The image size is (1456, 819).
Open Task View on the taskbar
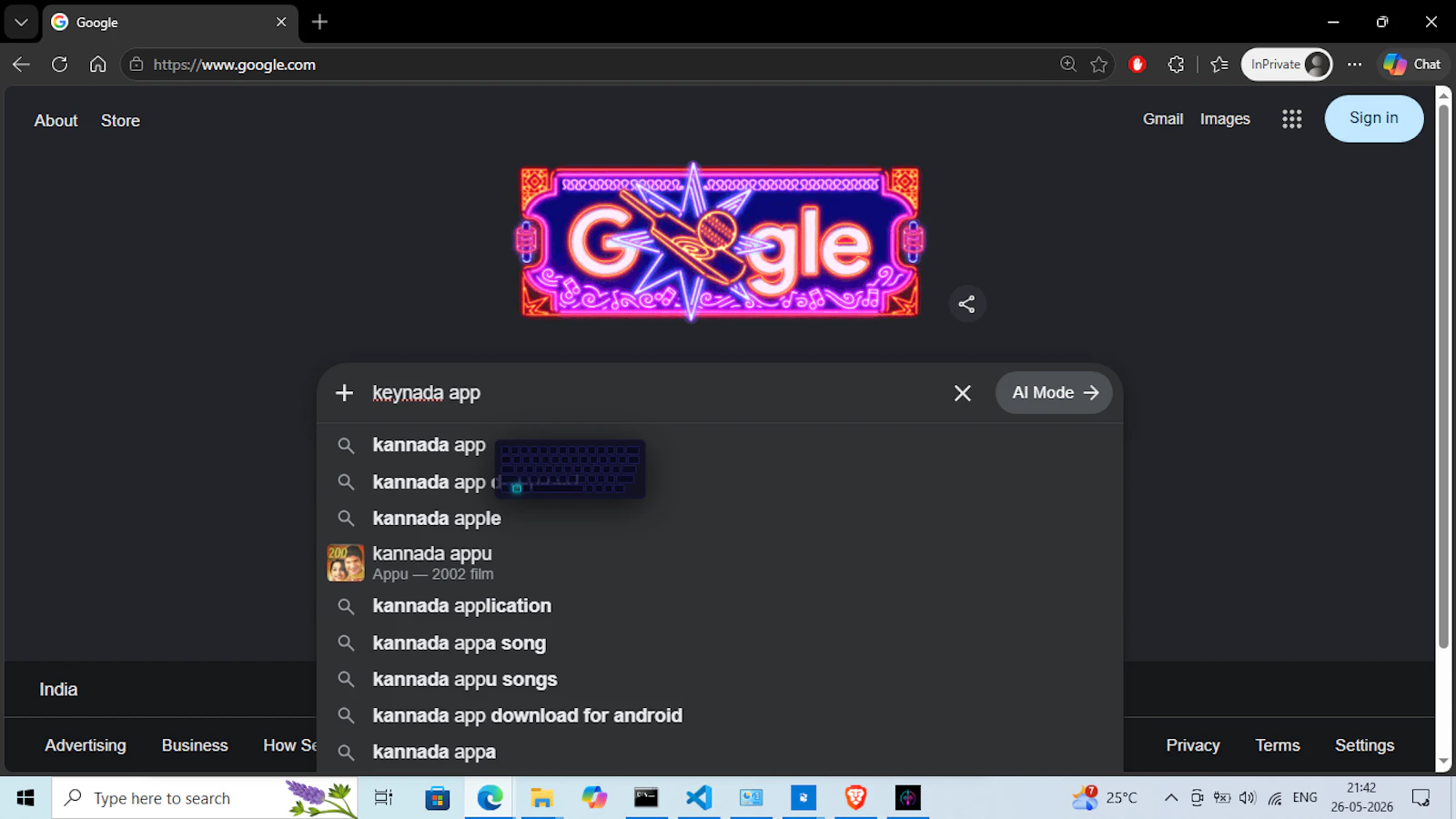tap(384, 798)
